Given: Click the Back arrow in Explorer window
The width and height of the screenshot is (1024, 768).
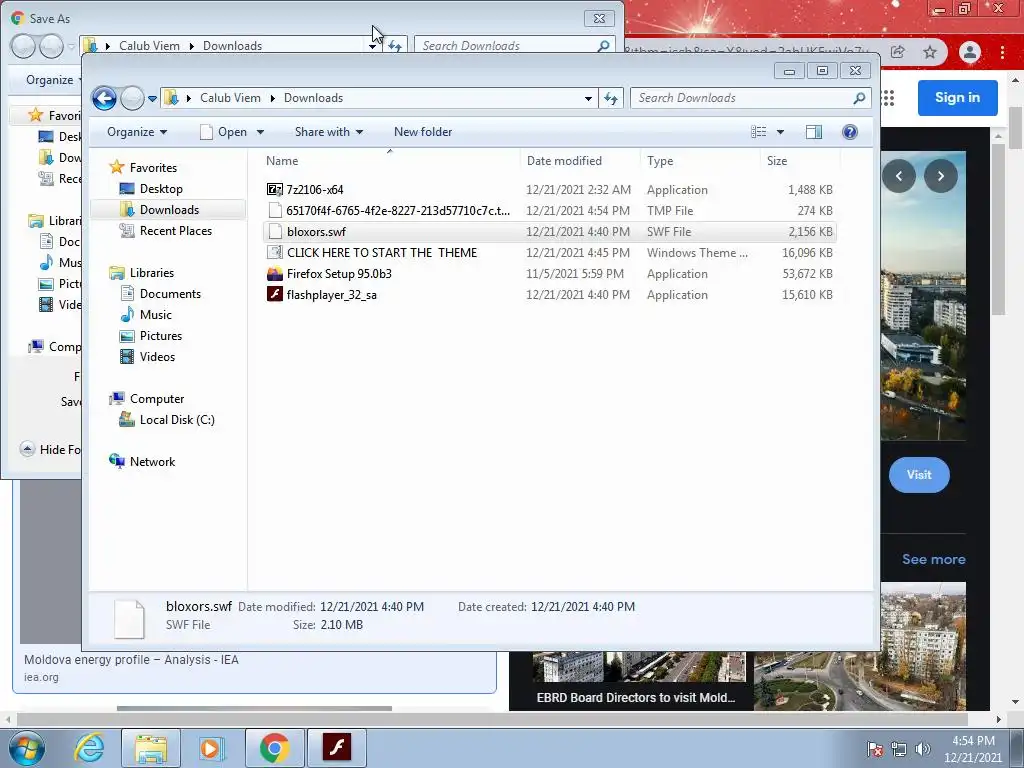Looking at the screenshot, I should click(x=104, y=99).
